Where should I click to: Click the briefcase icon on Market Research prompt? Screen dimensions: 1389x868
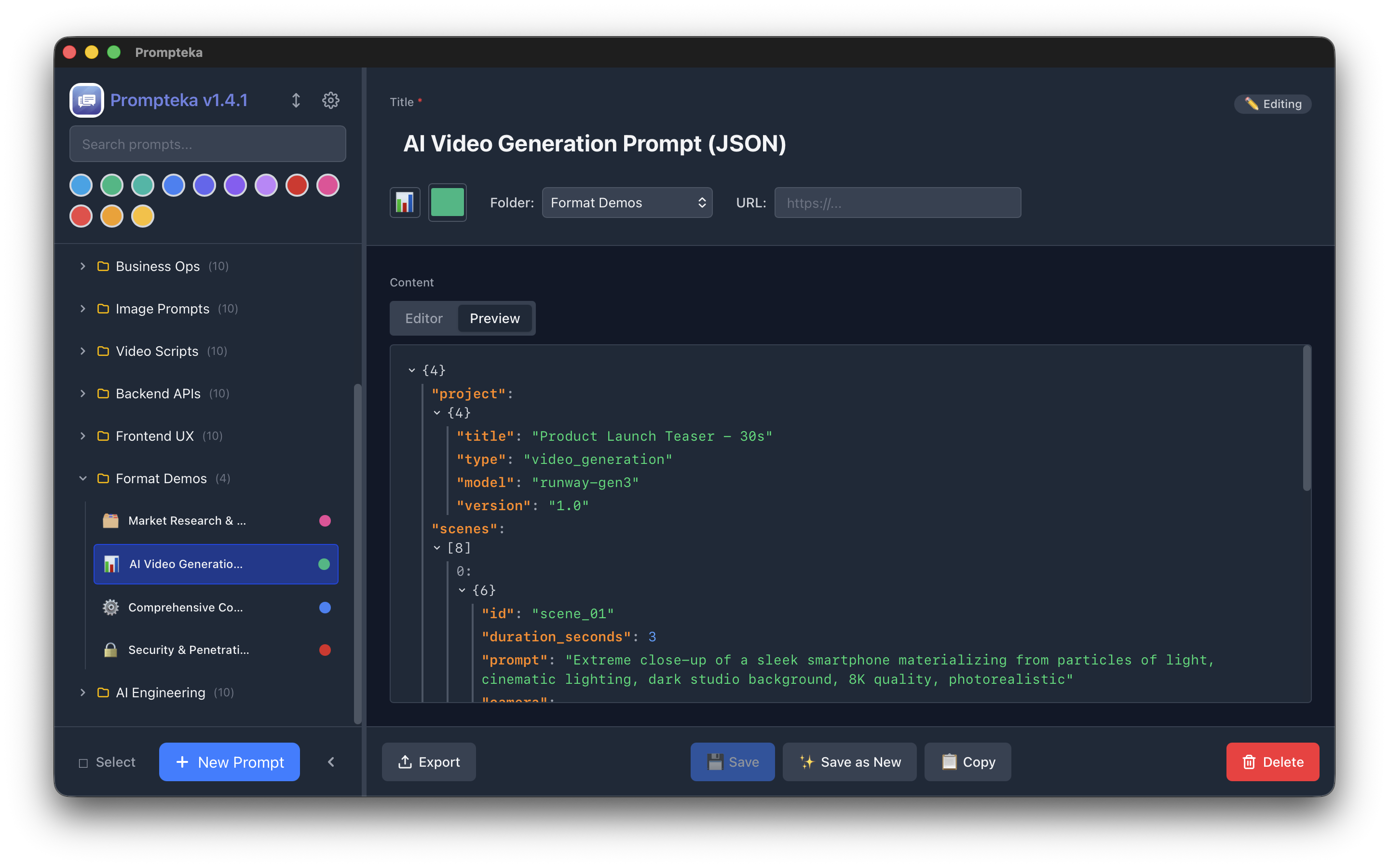pos(110,521)
